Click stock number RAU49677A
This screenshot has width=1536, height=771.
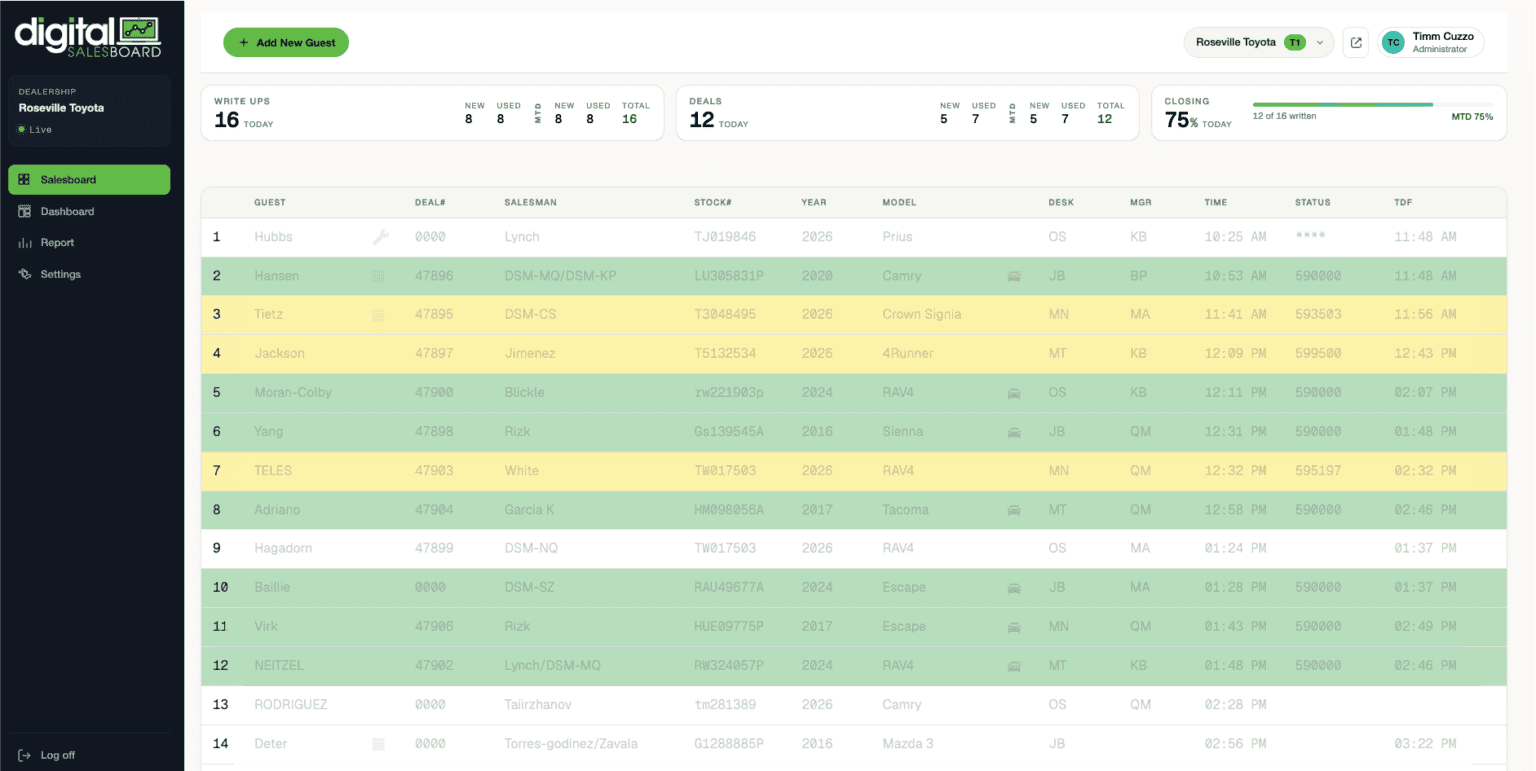click(x=729, y=588)
